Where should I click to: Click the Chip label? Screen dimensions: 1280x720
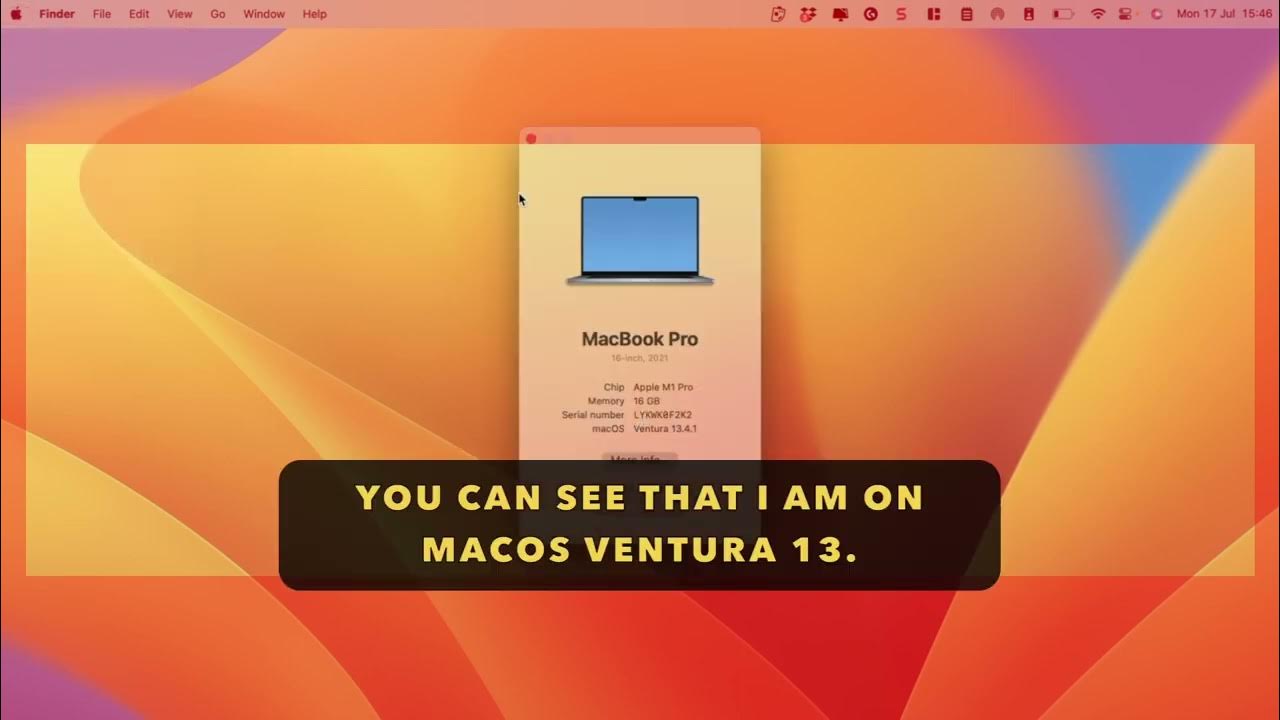point(614,387)
